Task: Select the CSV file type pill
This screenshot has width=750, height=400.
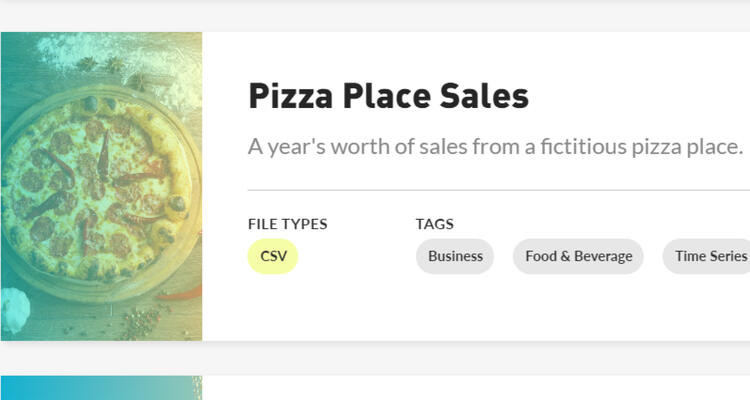Action: [273, 256]
